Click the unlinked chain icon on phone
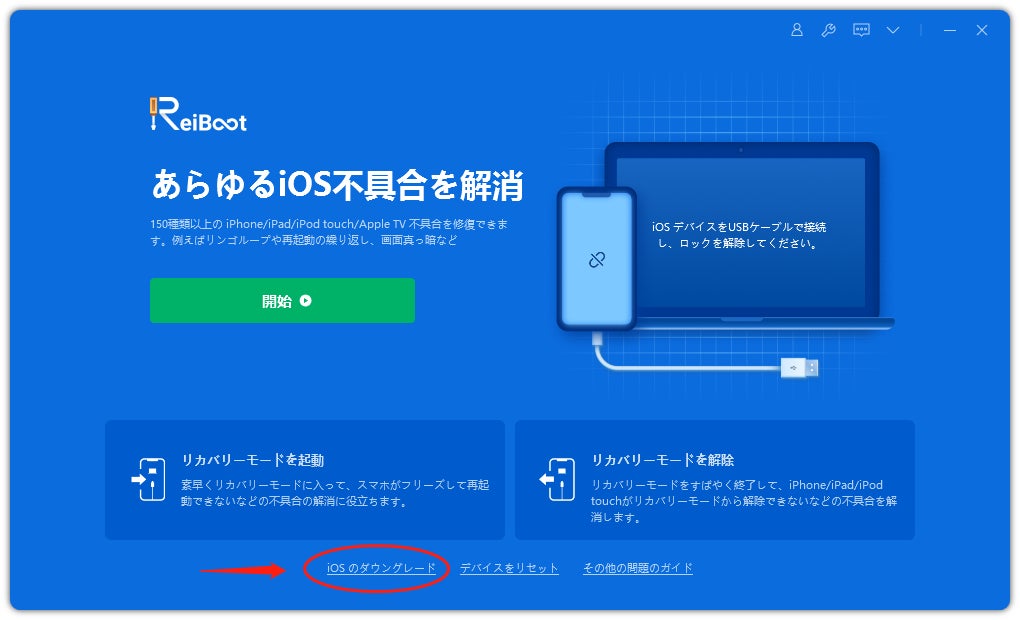The image size is (1020, 620). pyautogui.click(x=597, y=260)
